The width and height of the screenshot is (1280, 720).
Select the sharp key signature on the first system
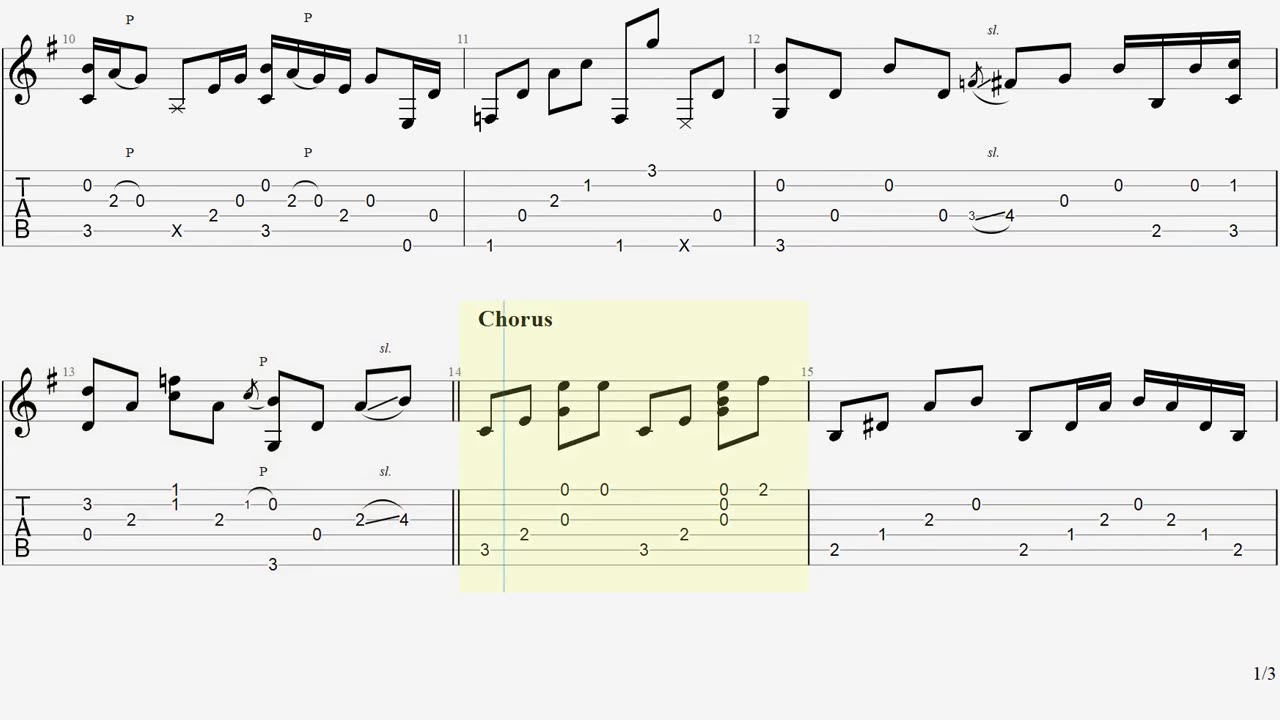coord(52,46)
